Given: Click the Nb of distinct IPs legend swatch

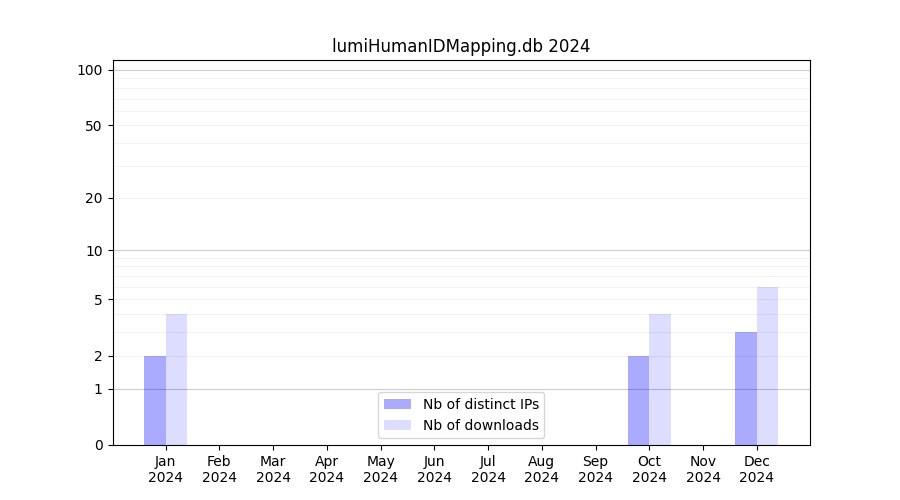Looking at the screenshot, I should [397, 404].
